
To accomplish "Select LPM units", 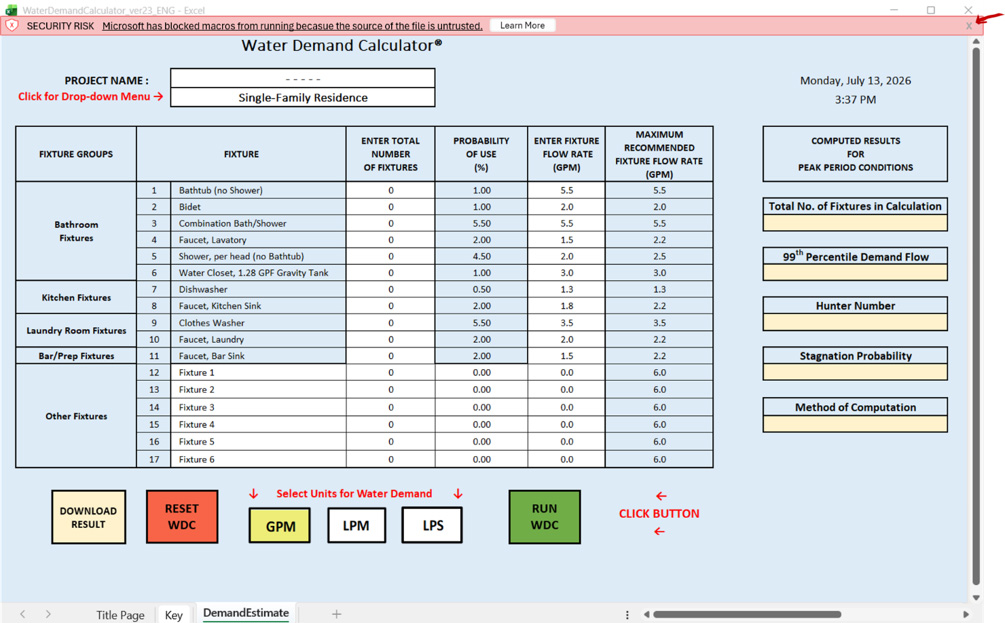I will [356, 526].
